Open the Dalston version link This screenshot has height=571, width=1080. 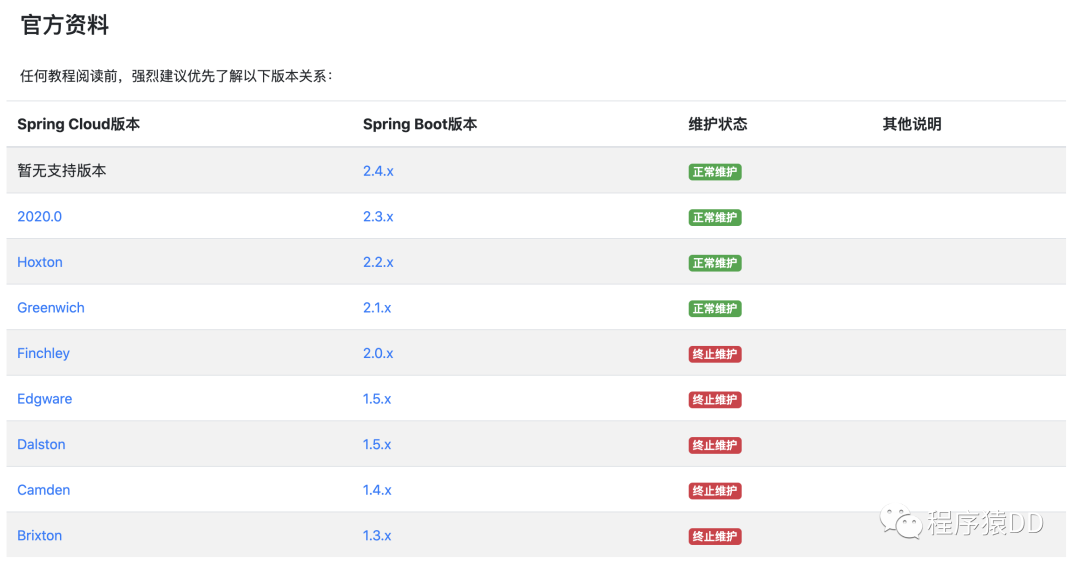click(41, 444)
